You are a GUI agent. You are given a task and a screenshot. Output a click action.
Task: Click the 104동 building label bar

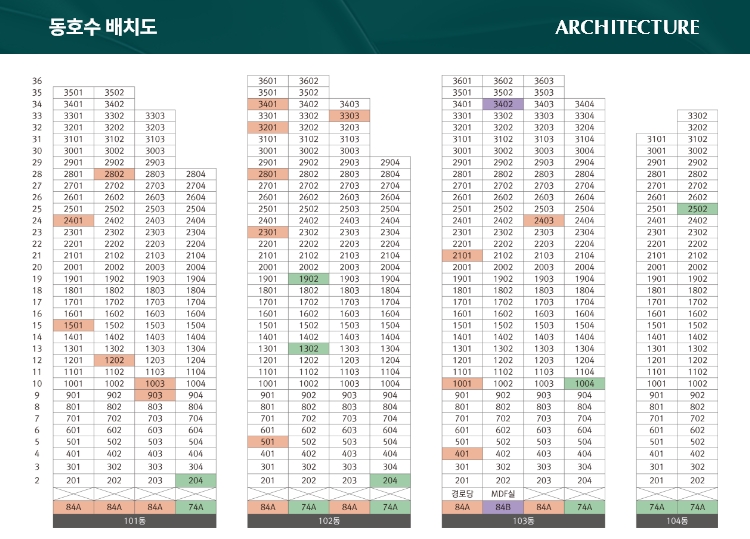677,521
